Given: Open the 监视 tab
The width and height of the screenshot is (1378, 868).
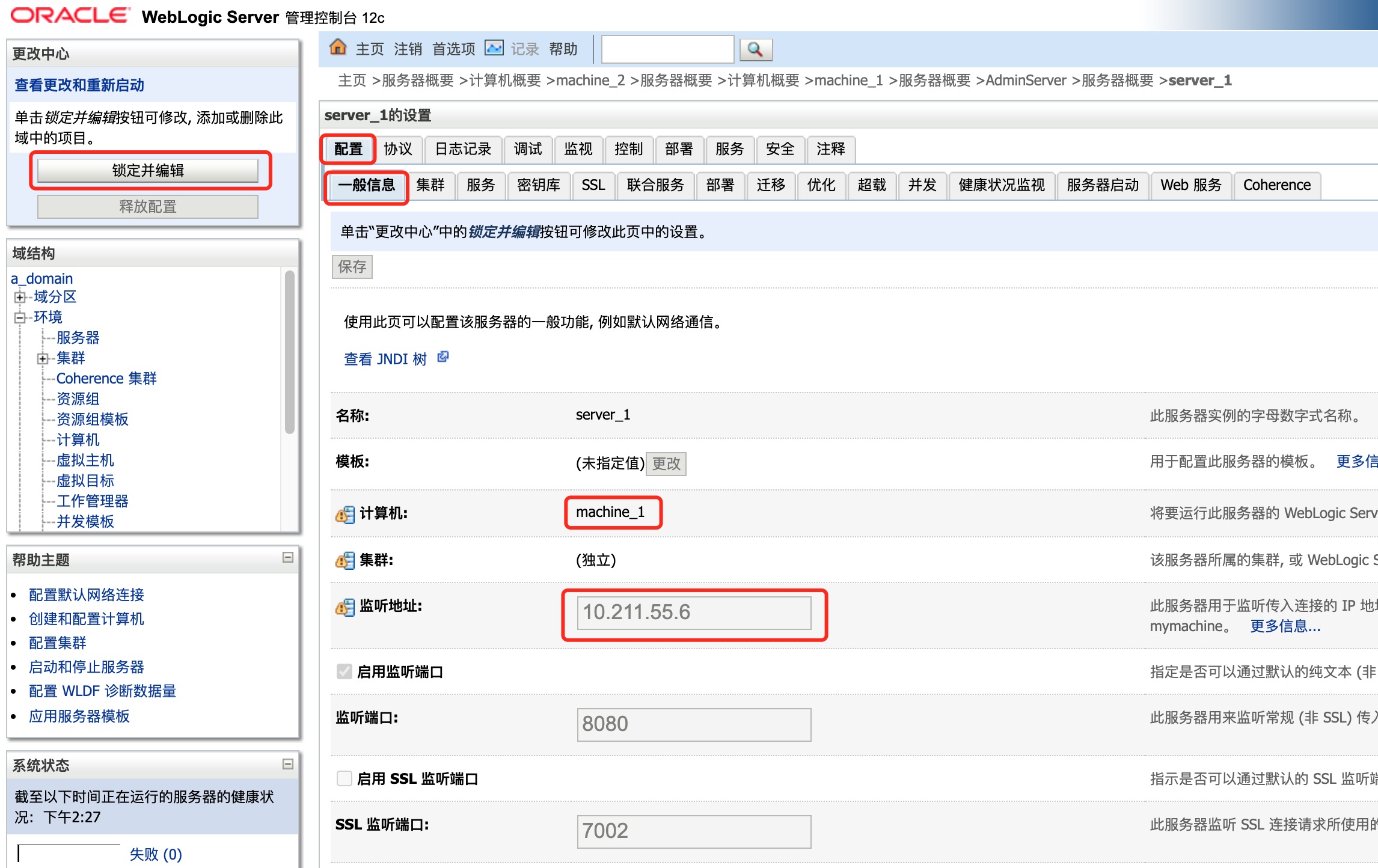Looking at the screenshot, I should 578,149.
